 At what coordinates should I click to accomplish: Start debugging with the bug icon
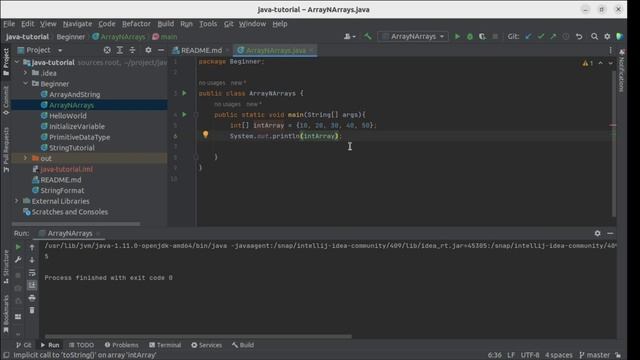tap(470, 37)
